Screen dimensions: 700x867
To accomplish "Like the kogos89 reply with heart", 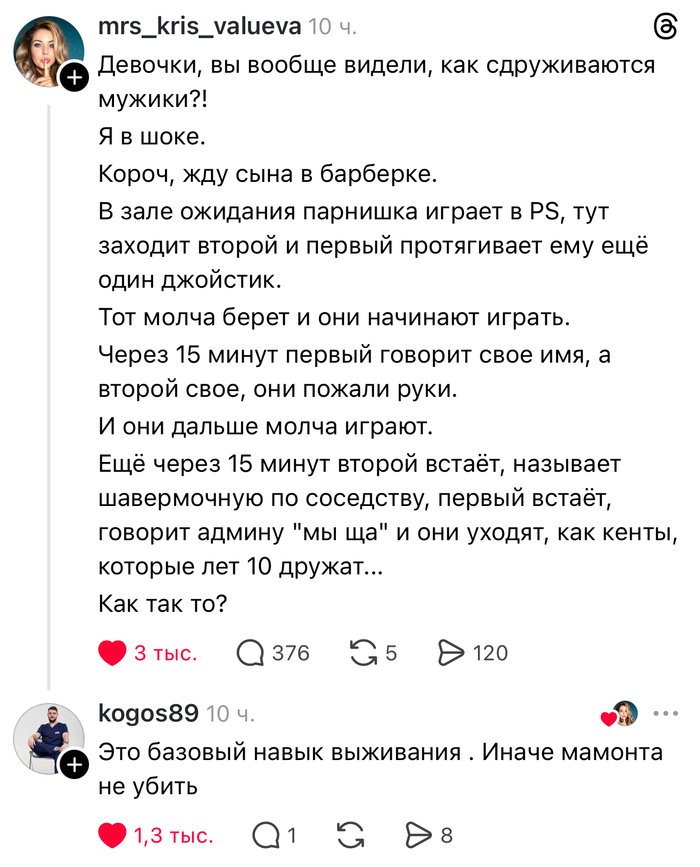I will point(113,836).
